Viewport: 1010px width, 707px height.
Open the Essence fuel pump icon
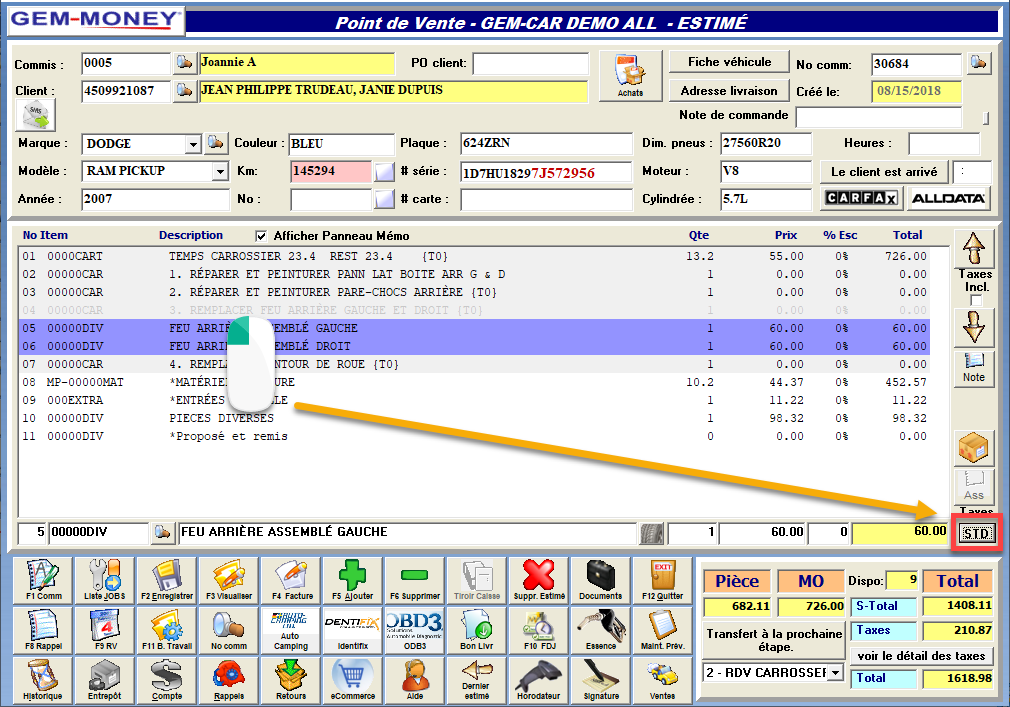point(600,630)
